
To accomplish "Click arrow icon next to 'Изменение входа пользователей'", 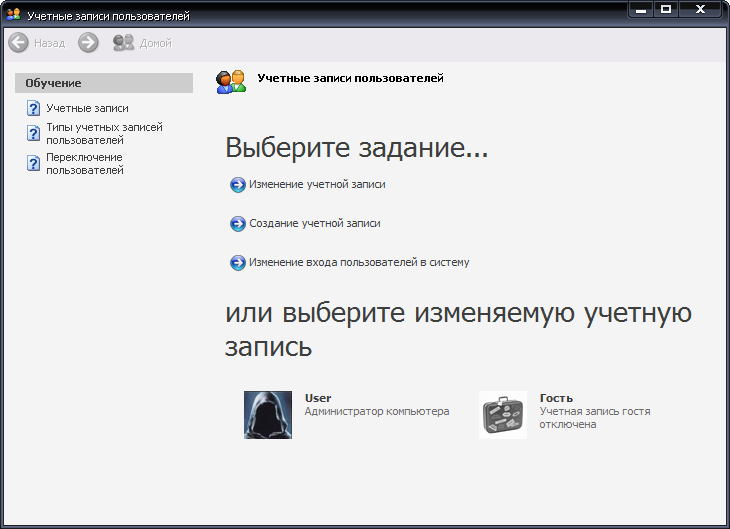I will pyautogui.click(x=237, y=263).
